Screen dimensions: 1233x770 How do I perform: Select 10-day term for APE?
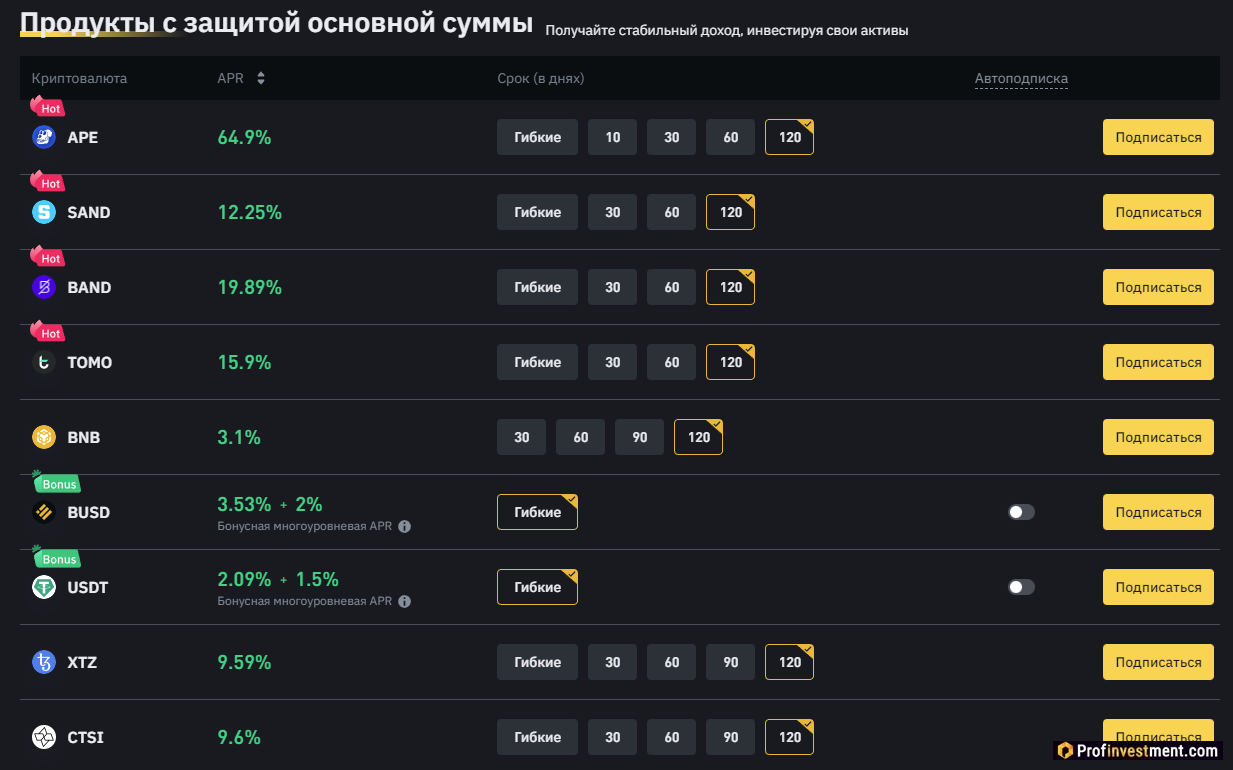pyautogui.click(x=613, y=137)
